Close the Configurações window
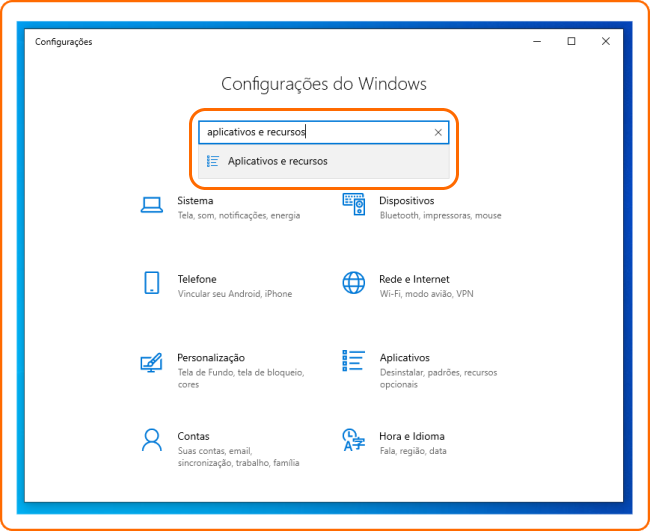Viewport: 650px width, 531px height. coord(606,41)
